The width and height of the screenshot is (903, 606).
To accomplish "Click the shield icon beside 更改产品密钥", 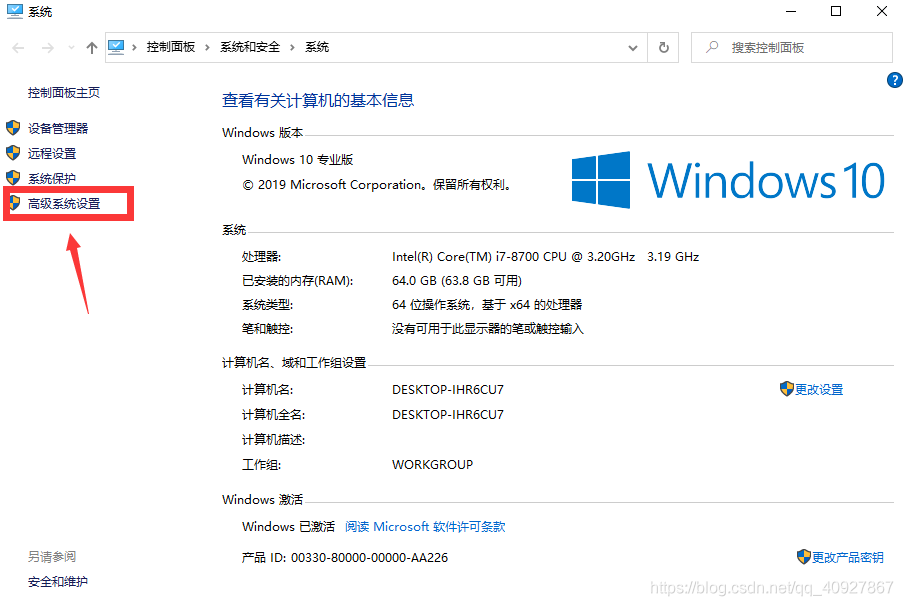I will coord(804,556).
